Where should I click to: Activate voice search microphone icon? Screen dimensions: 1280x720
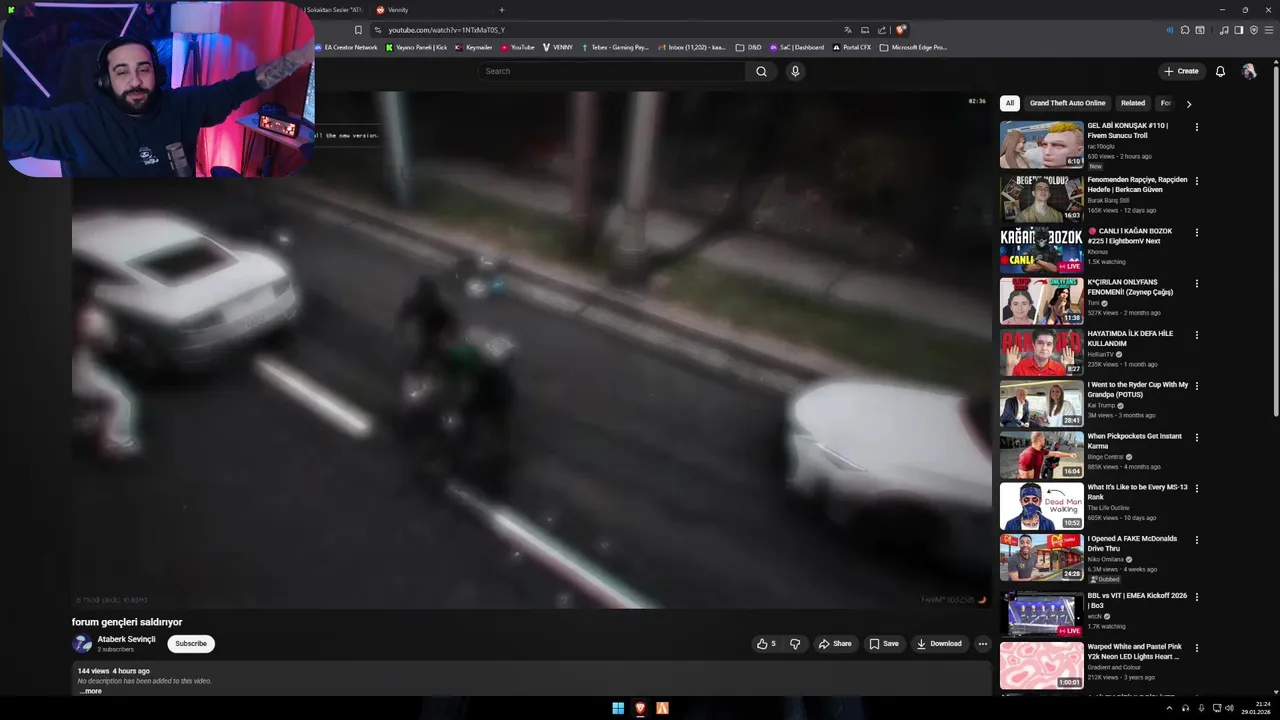(795, 71)
